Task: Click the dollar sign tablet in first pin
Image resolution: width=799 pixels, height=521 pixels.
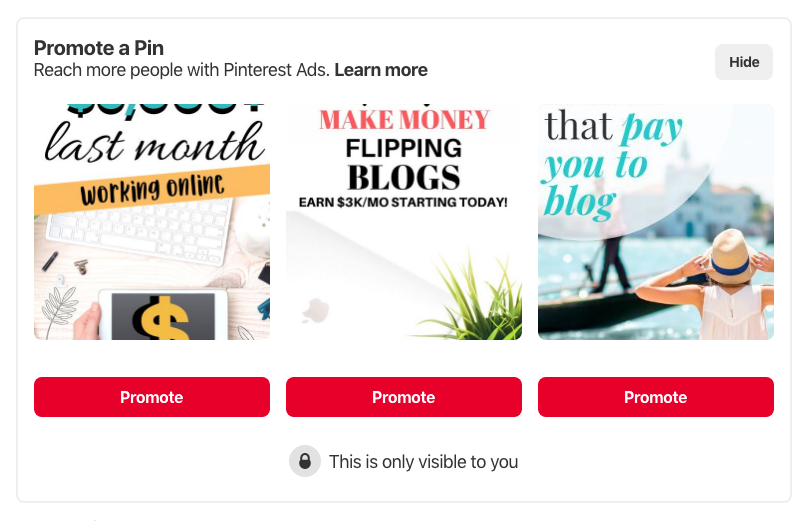Action: [163, 315]
